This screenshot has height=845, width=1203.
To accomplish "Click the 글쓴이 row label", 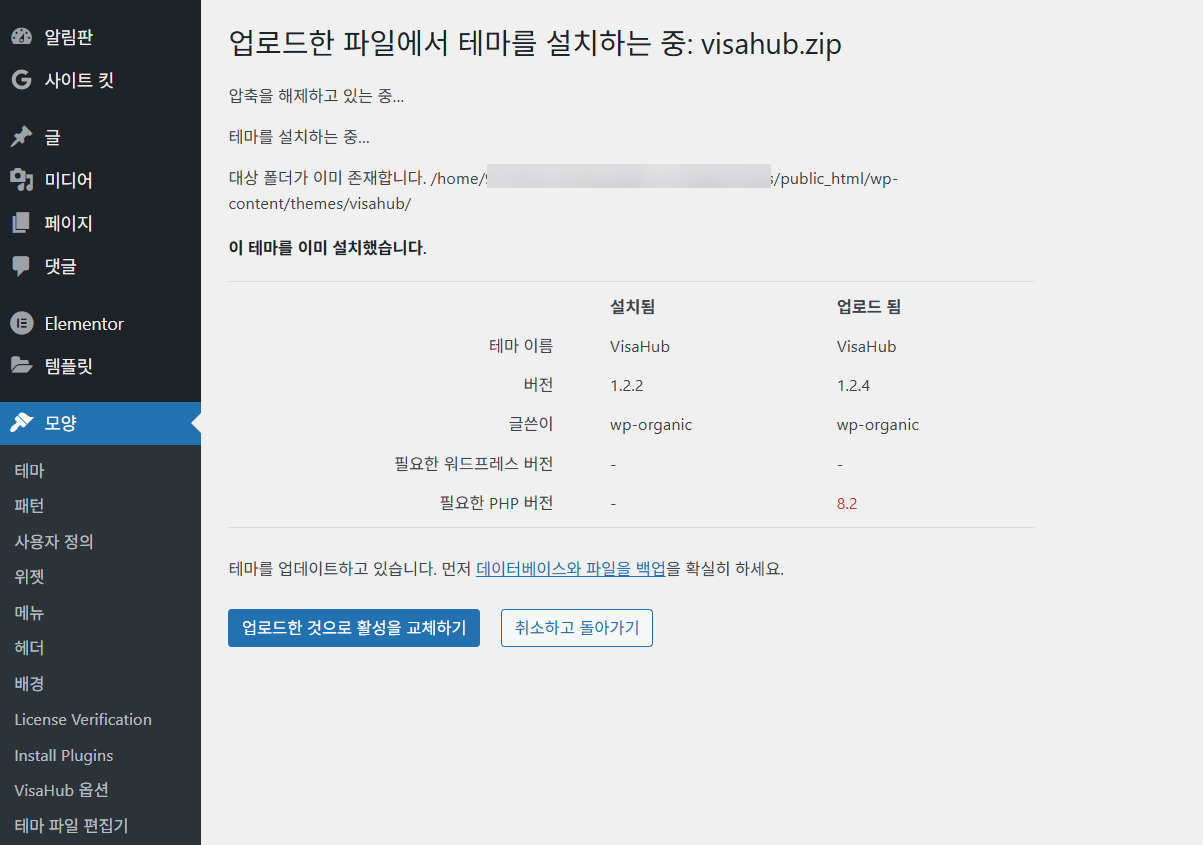I will point(531,424).
